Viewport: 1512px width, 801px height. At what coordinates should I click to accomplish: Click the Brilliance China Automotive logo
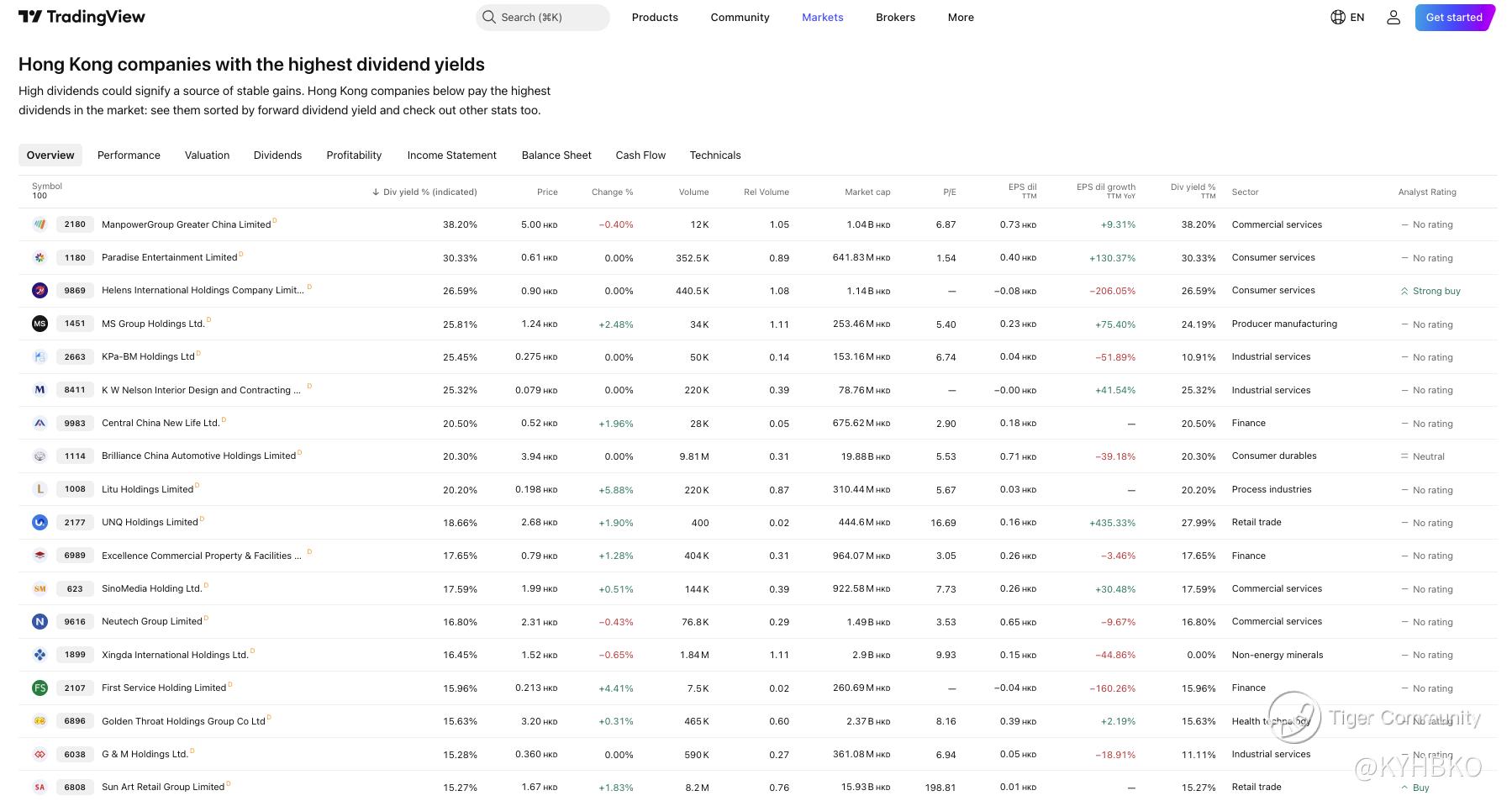(40, 456)
